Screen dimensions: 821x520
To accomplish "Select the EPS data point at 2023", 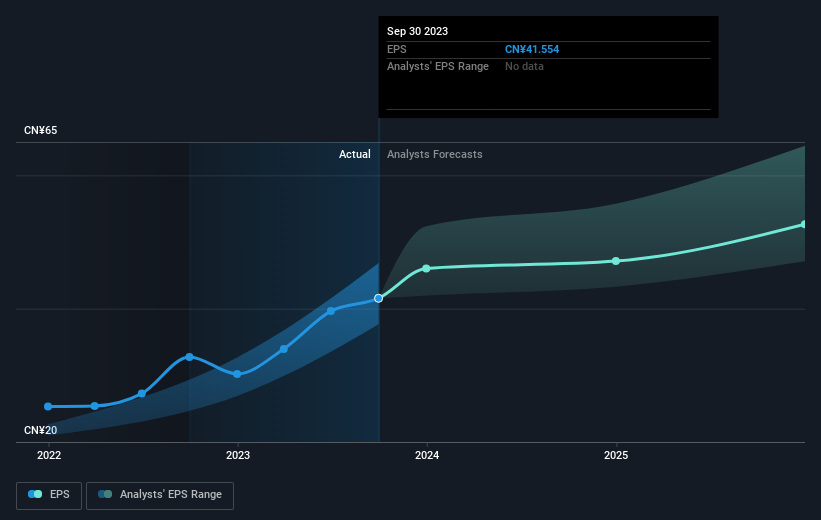I will [237, 374].
